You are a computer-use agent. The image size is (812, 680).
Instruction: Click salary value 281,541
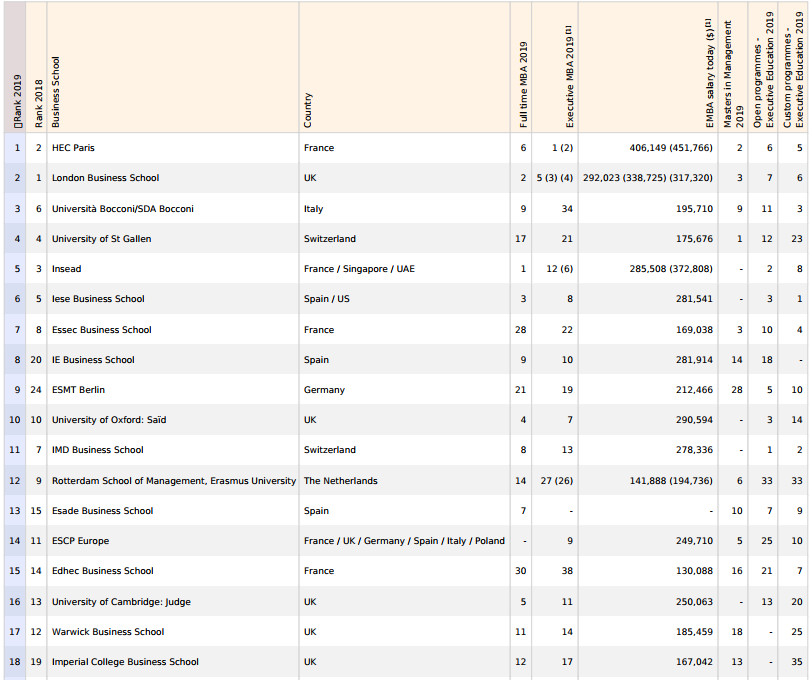click(x=694, y=299)
